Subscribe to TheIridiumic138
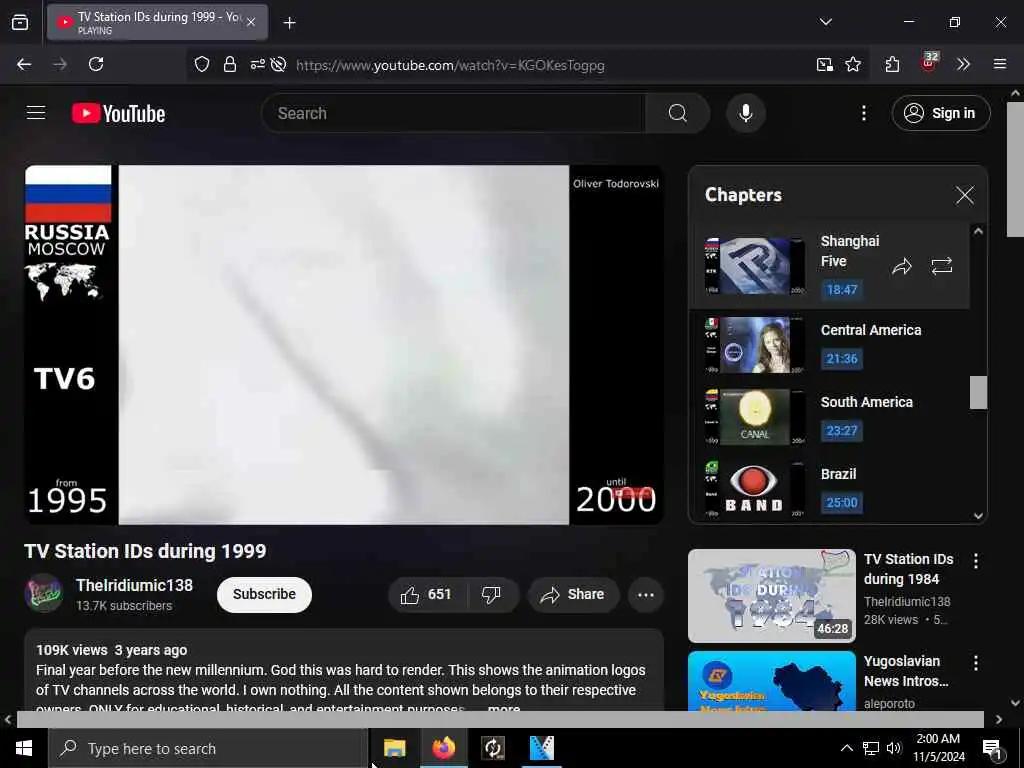This screenshot has height=768, width=1024. tap(264, 594)
